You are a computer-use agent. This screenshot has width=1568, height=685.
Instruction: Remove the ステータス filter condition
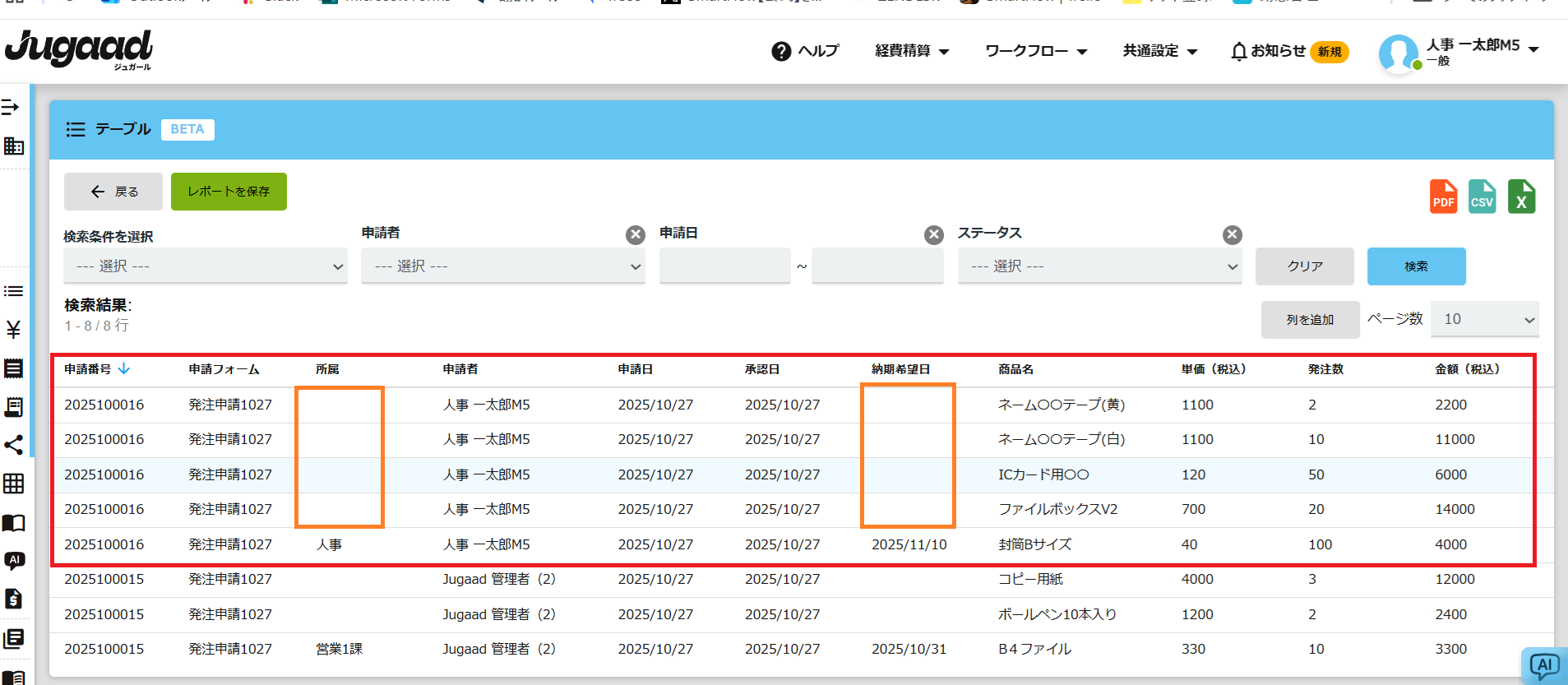(1232, 235)
